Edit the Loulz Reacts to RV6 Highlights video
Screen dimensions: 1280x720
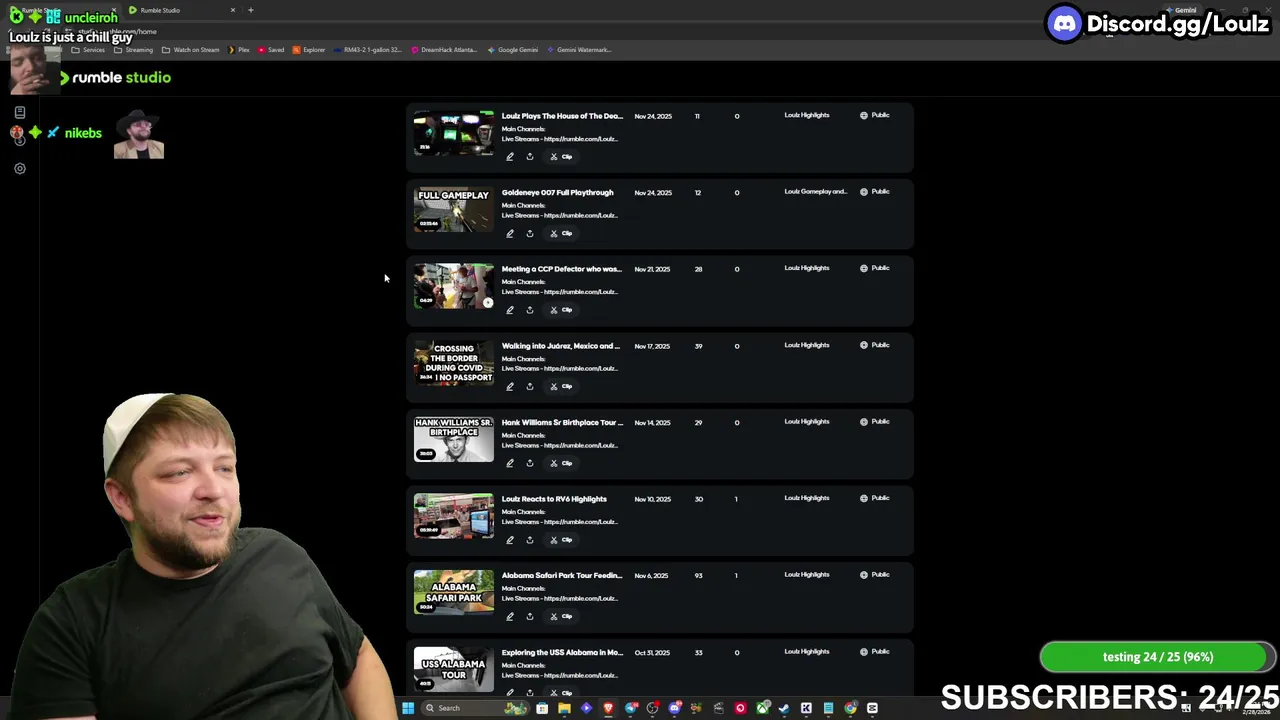510,540
